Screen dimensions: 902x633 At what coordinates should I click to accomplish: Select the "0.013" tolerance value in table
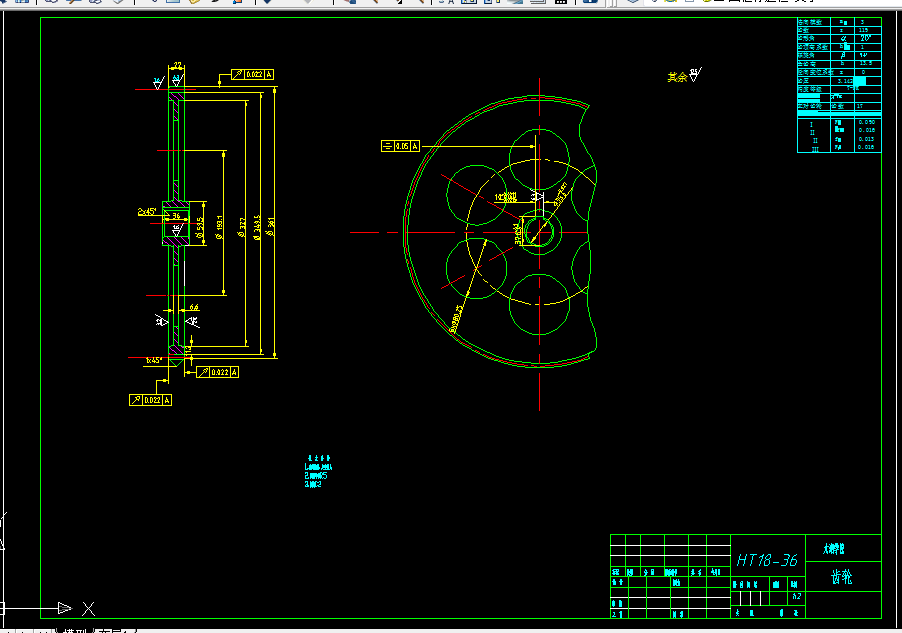point(866,139)
